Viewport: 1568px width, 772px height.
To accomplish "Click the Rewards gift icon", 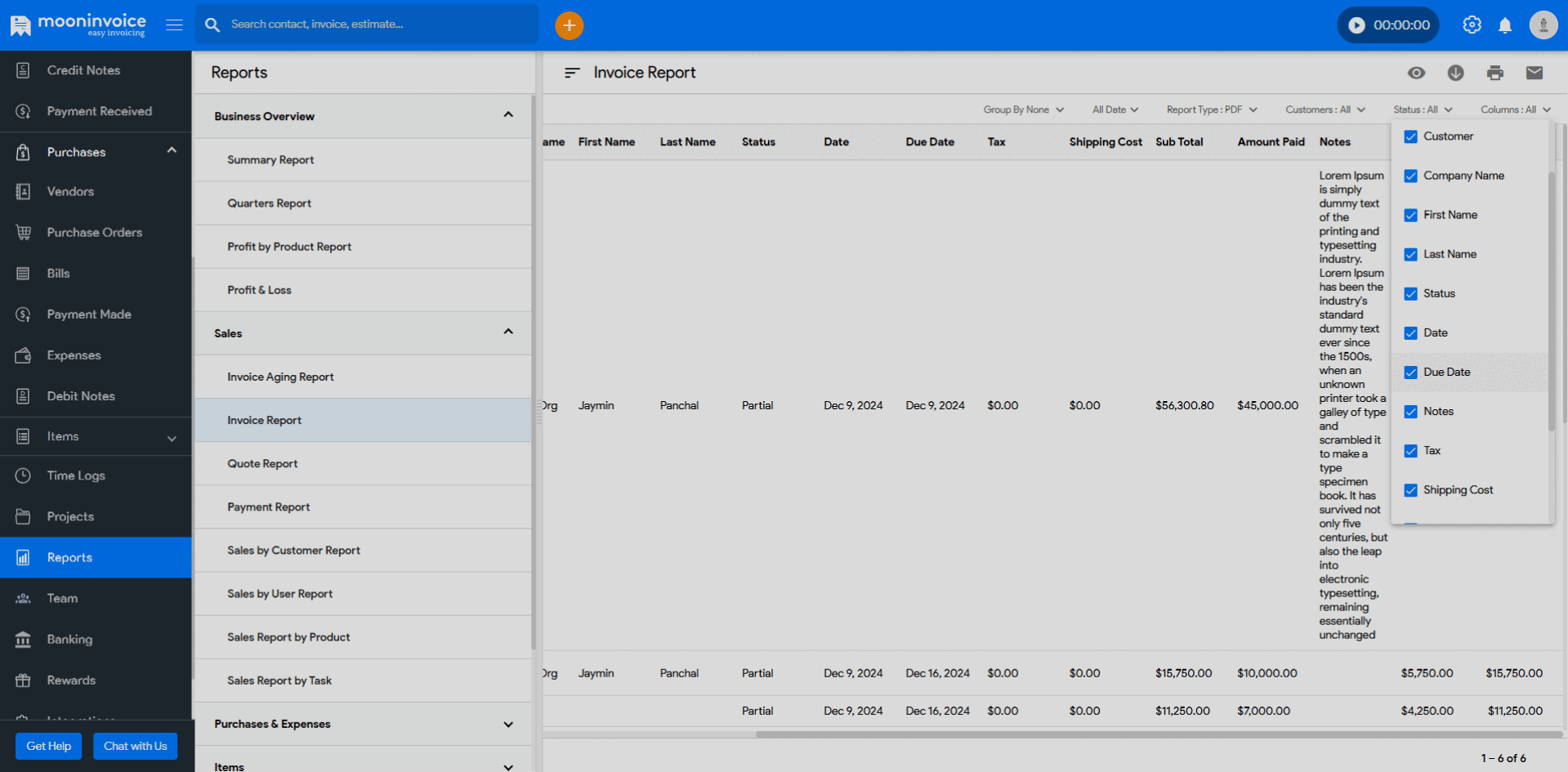I will click(23, 680).
